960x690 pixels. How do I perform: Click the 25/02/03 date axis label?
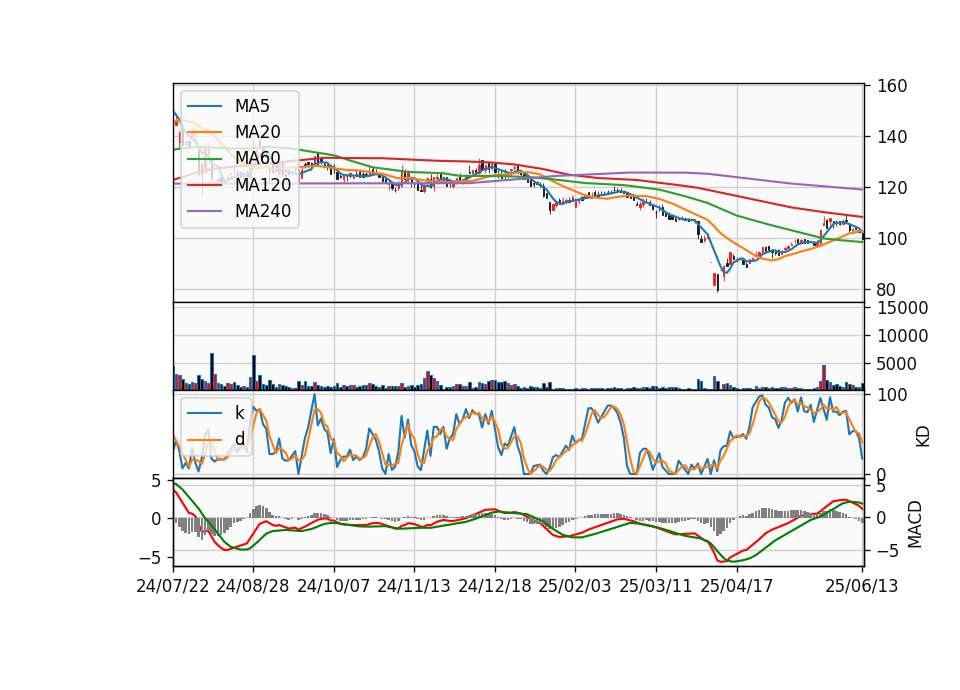point(575,586)
